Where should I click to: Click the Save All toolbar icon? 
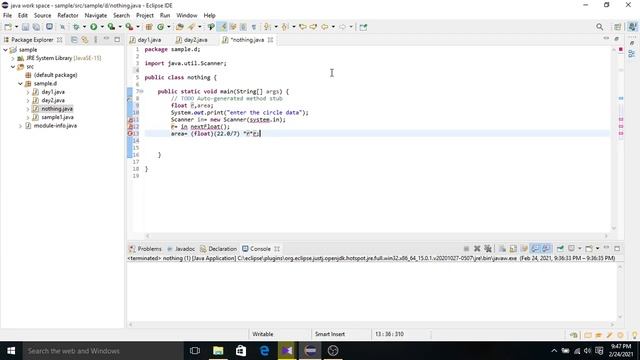[36, 27]
